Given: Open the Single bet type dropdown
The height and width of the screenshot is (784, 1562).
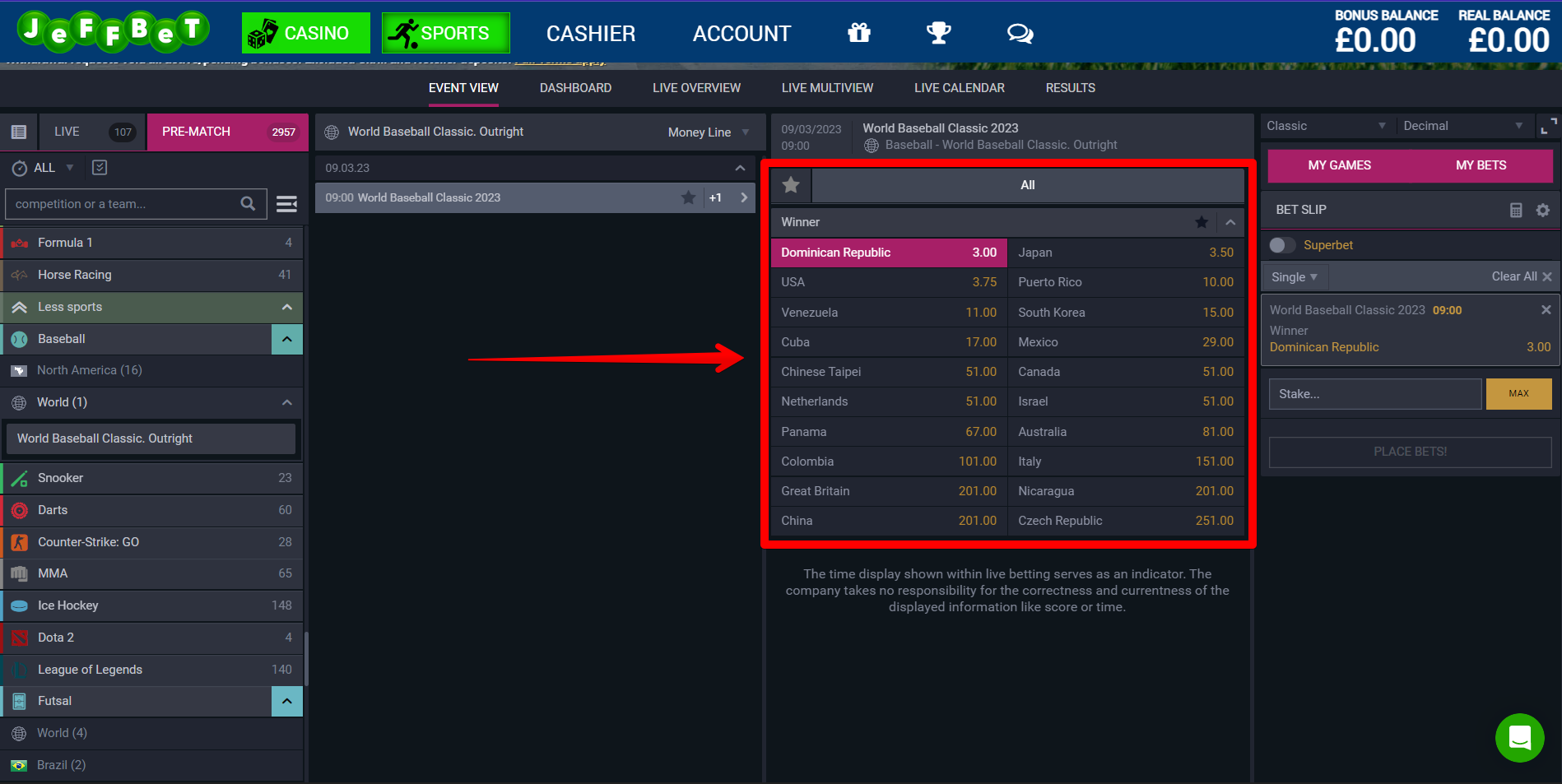Looking at the screenshot, I should [1295, 277].
